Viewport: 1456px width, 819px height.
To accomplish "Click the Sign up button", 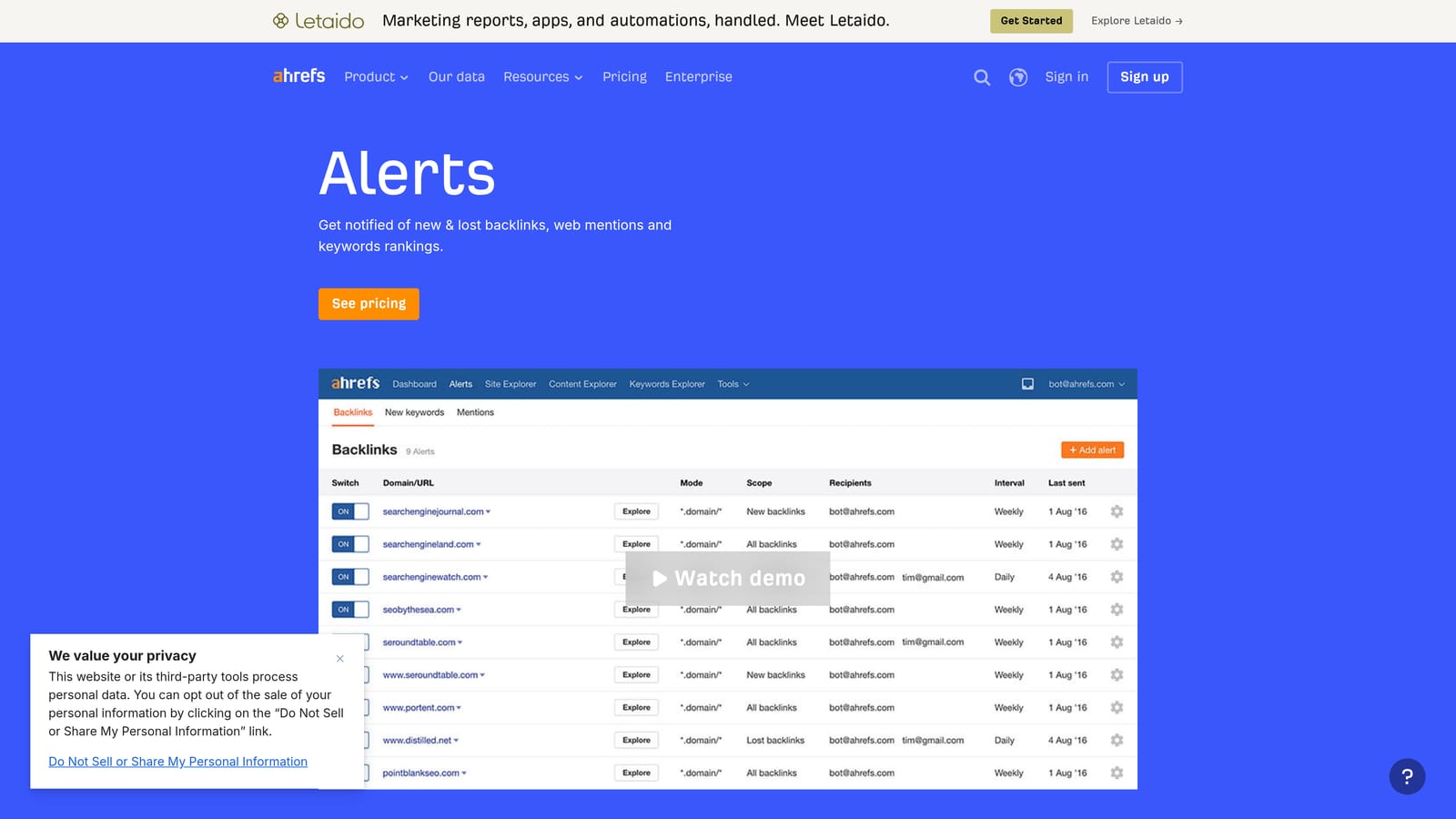I will (1145, 77).
